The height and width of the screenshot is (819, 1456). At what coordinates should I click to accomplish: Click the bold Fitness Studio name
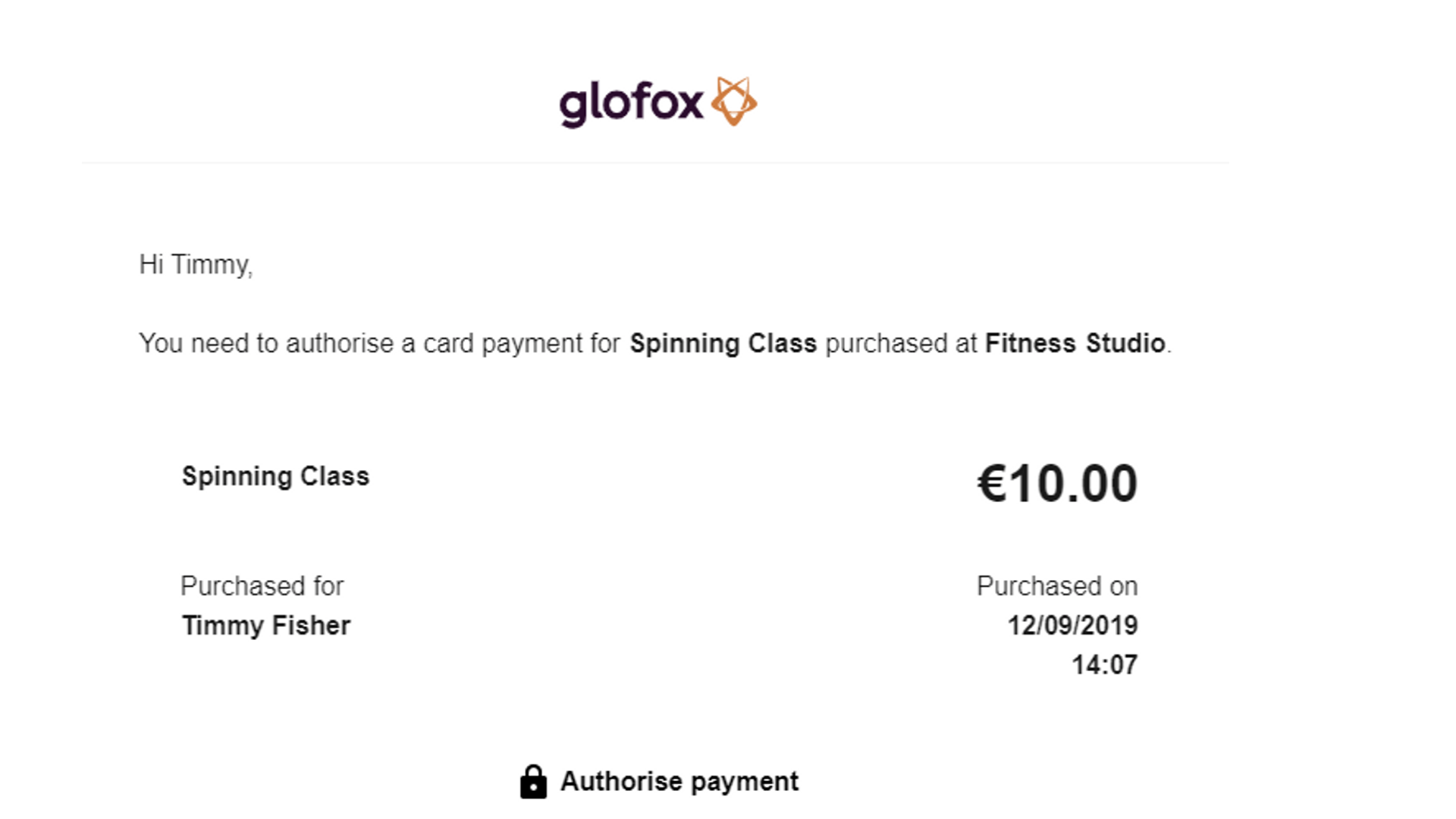point(1075,344)
